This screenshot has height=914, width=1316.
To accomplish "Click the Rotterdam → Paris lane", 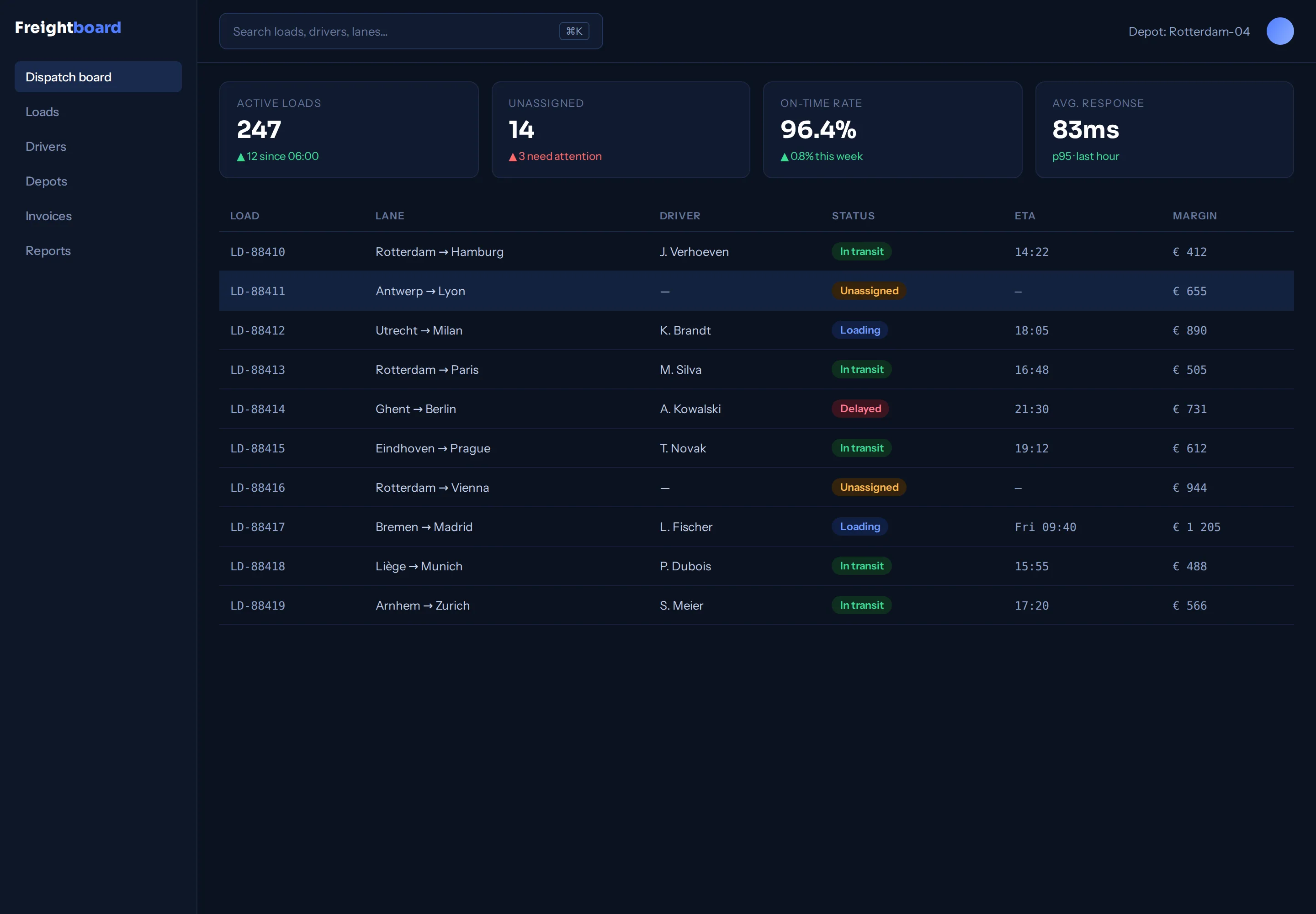I will [427, 370].
